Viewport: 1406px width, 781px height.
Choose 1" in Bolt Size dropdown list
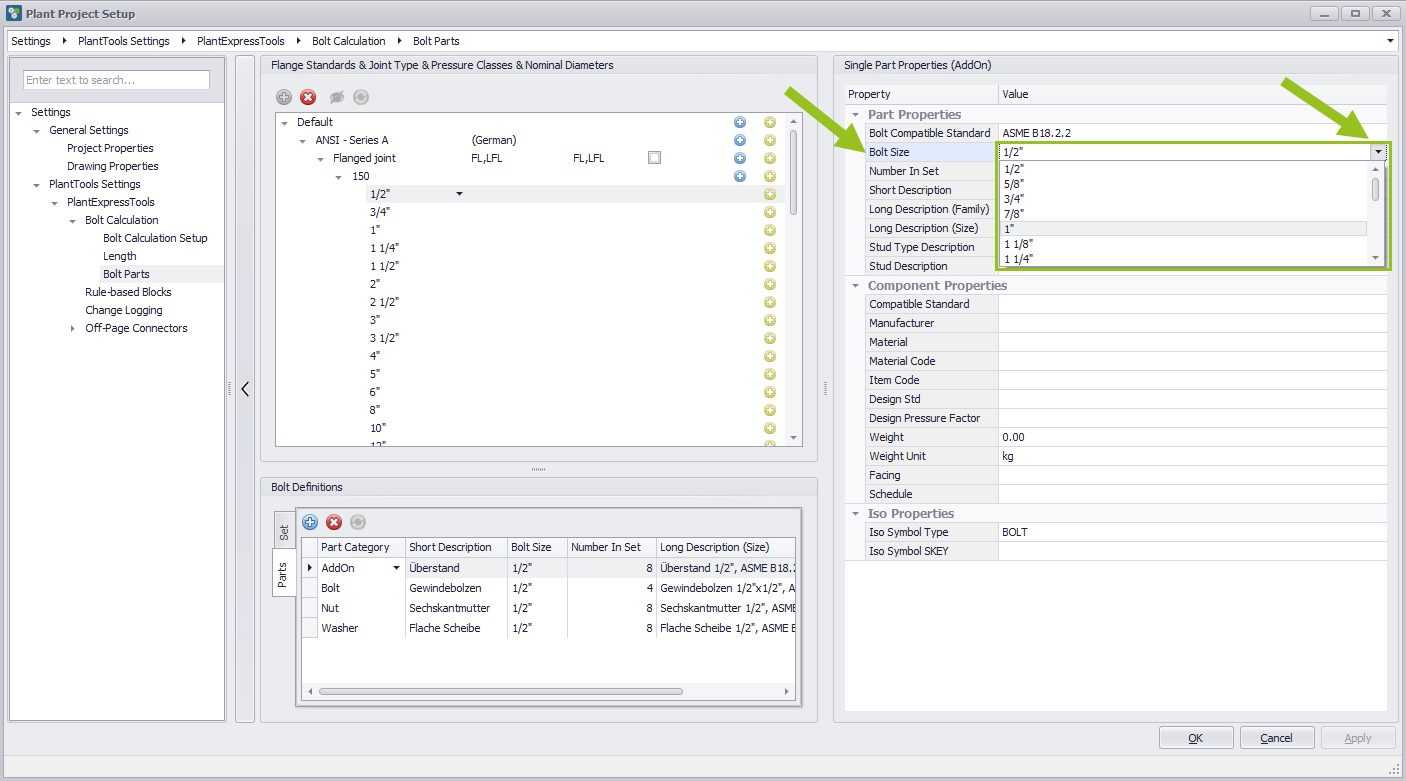1183,228
